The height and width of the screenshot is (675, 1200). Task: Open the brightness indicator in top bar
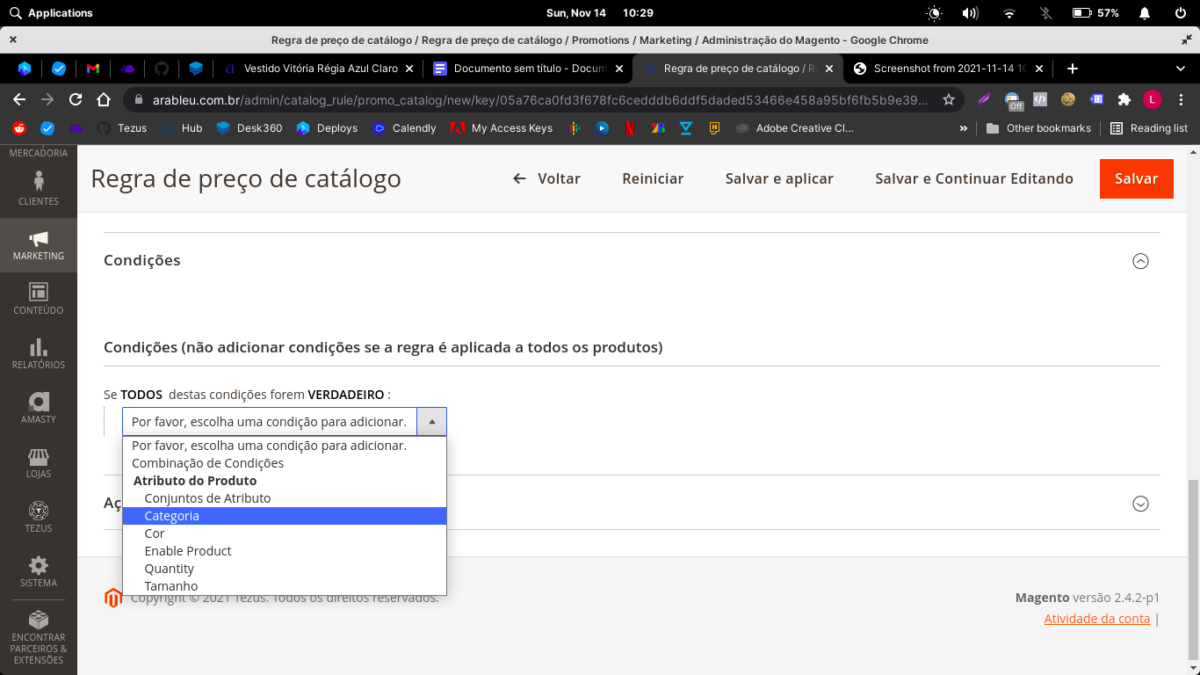934,13
